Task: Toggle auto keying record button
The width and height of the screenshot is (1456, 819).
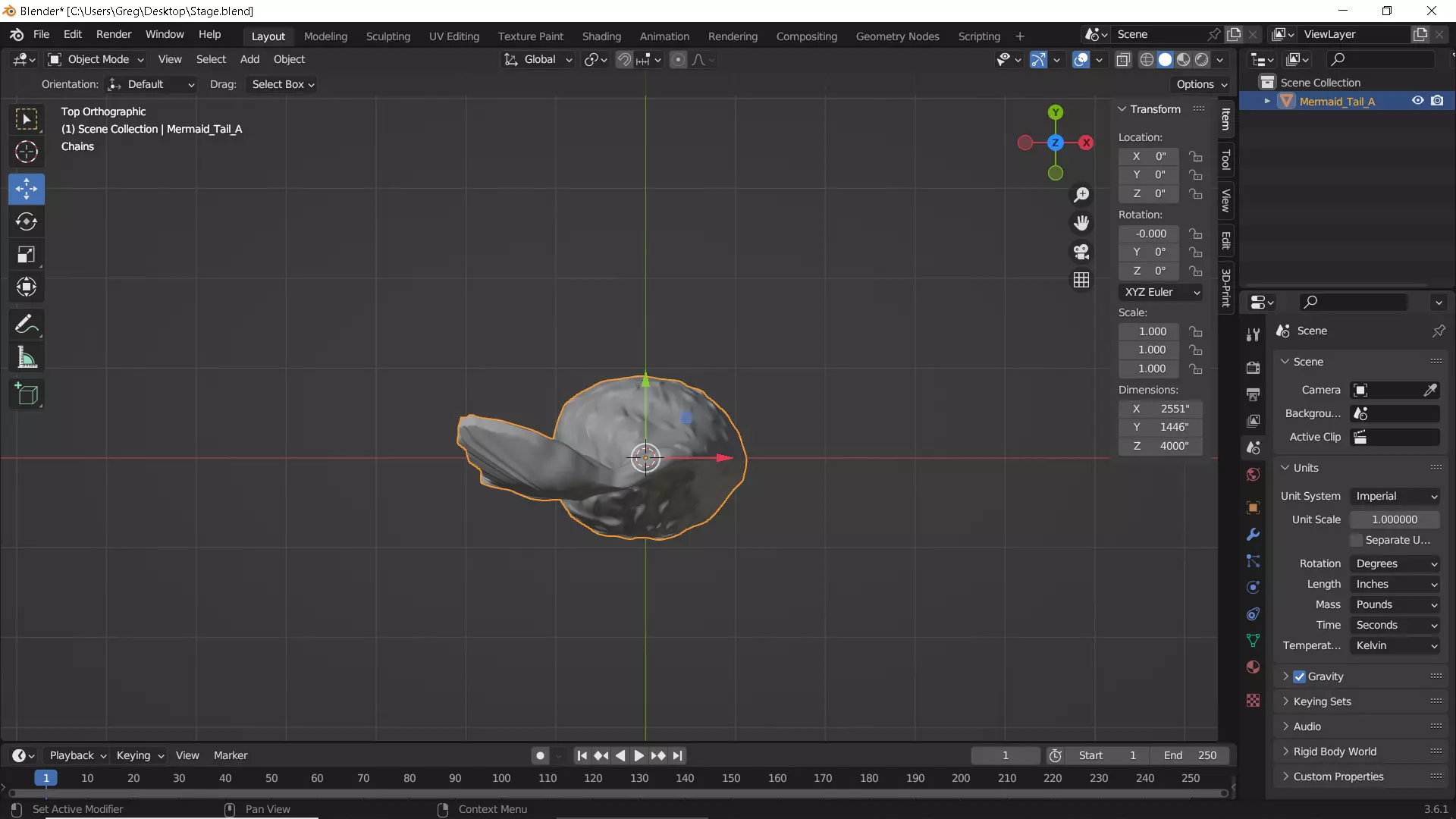Action: (x=540, y=755)
